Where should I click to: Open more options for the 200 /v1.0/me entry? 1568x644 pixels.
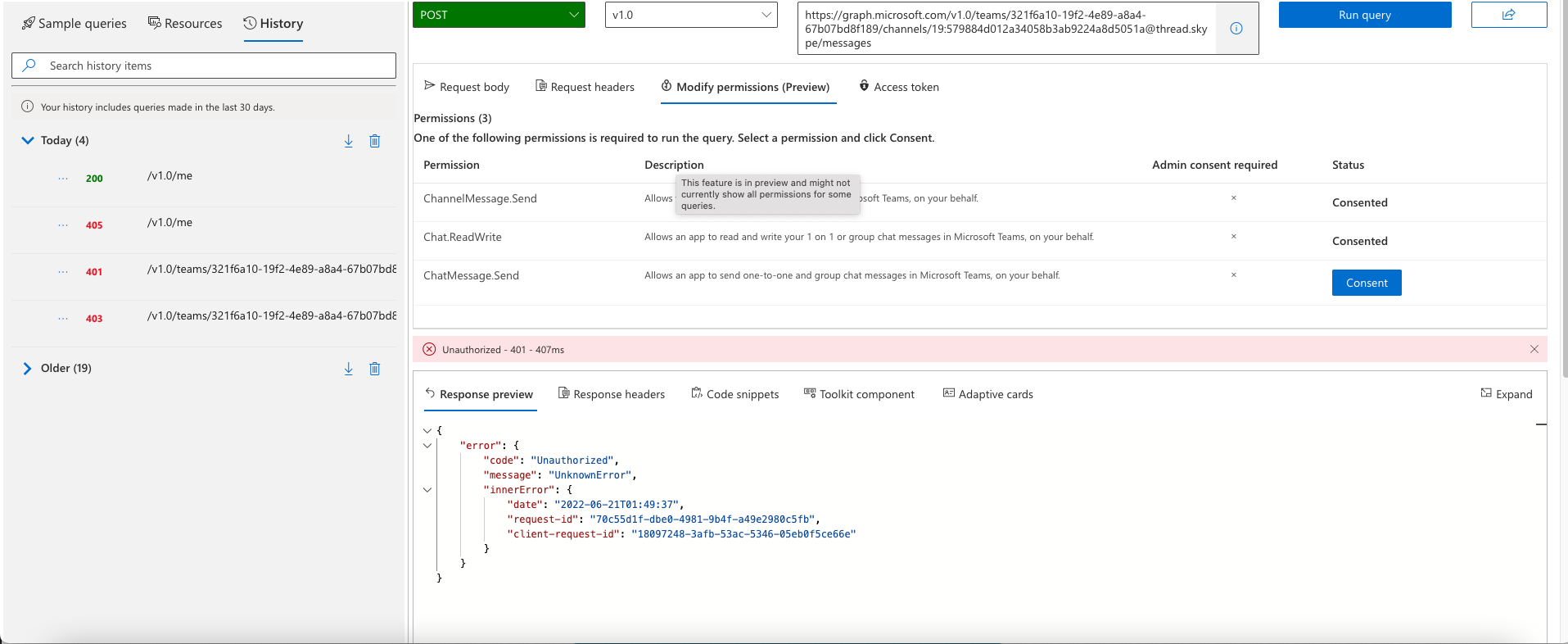tap(63, 178)
